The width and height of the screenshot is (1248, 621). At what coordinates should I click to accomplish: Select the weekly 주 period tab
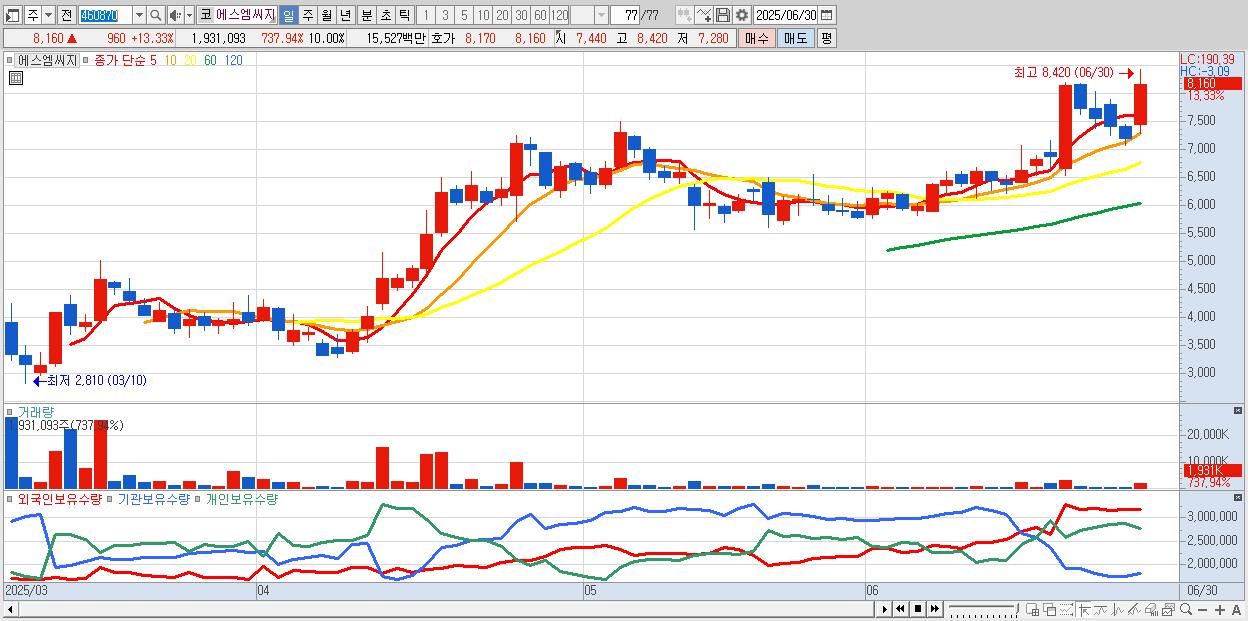[x=307, y=16]
